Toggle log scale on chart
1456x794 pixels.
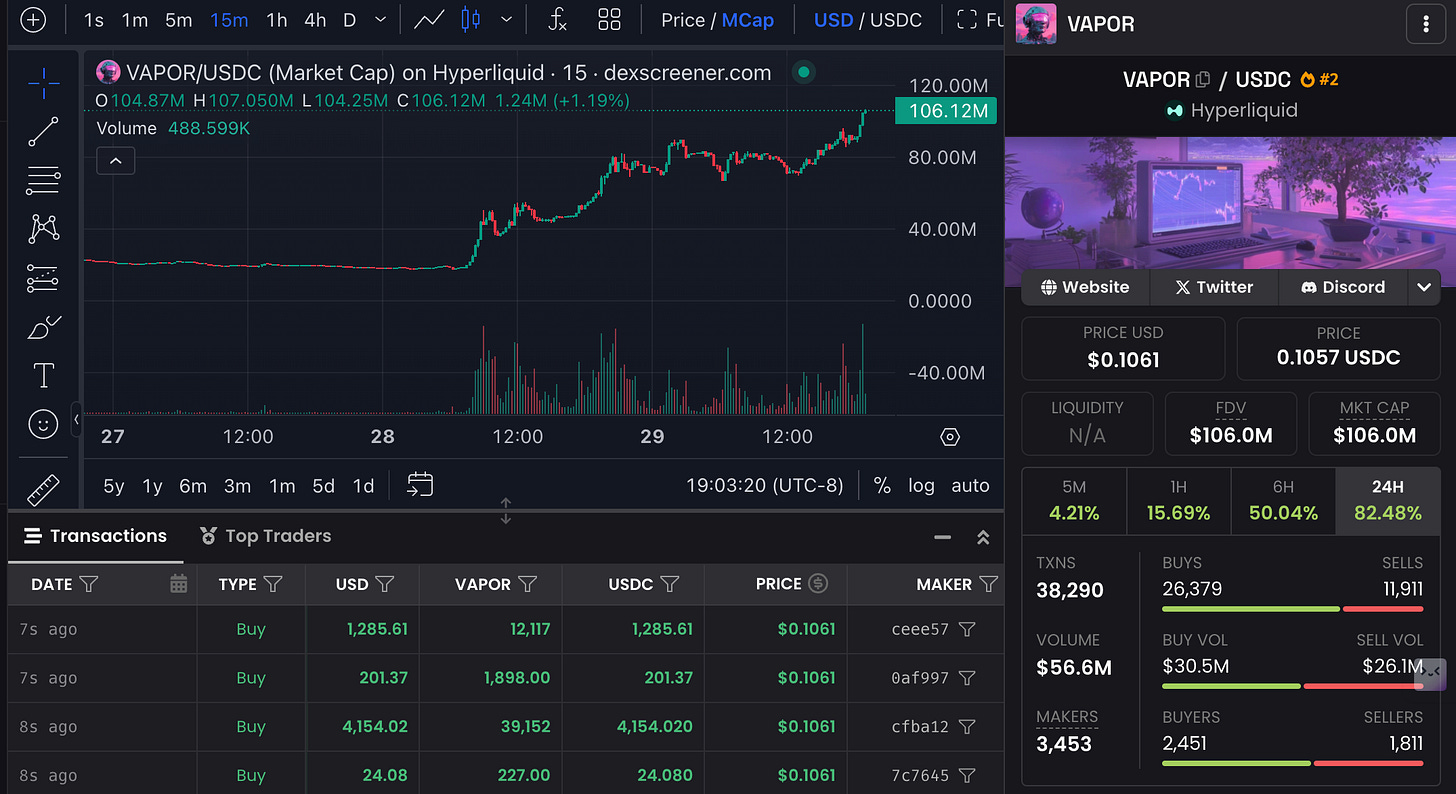click(921, 486)
